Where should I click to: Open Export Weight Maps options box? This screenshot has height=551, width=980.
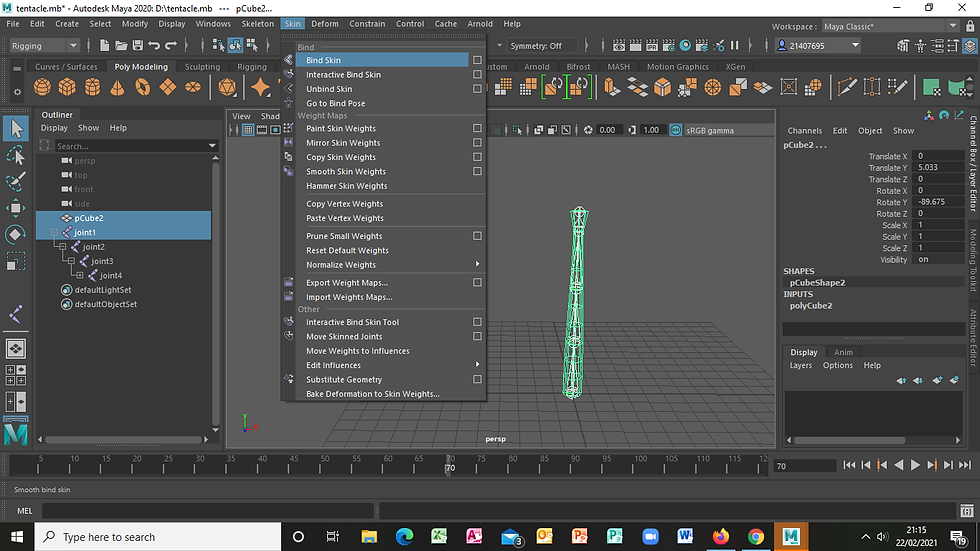tap(477, 282)
